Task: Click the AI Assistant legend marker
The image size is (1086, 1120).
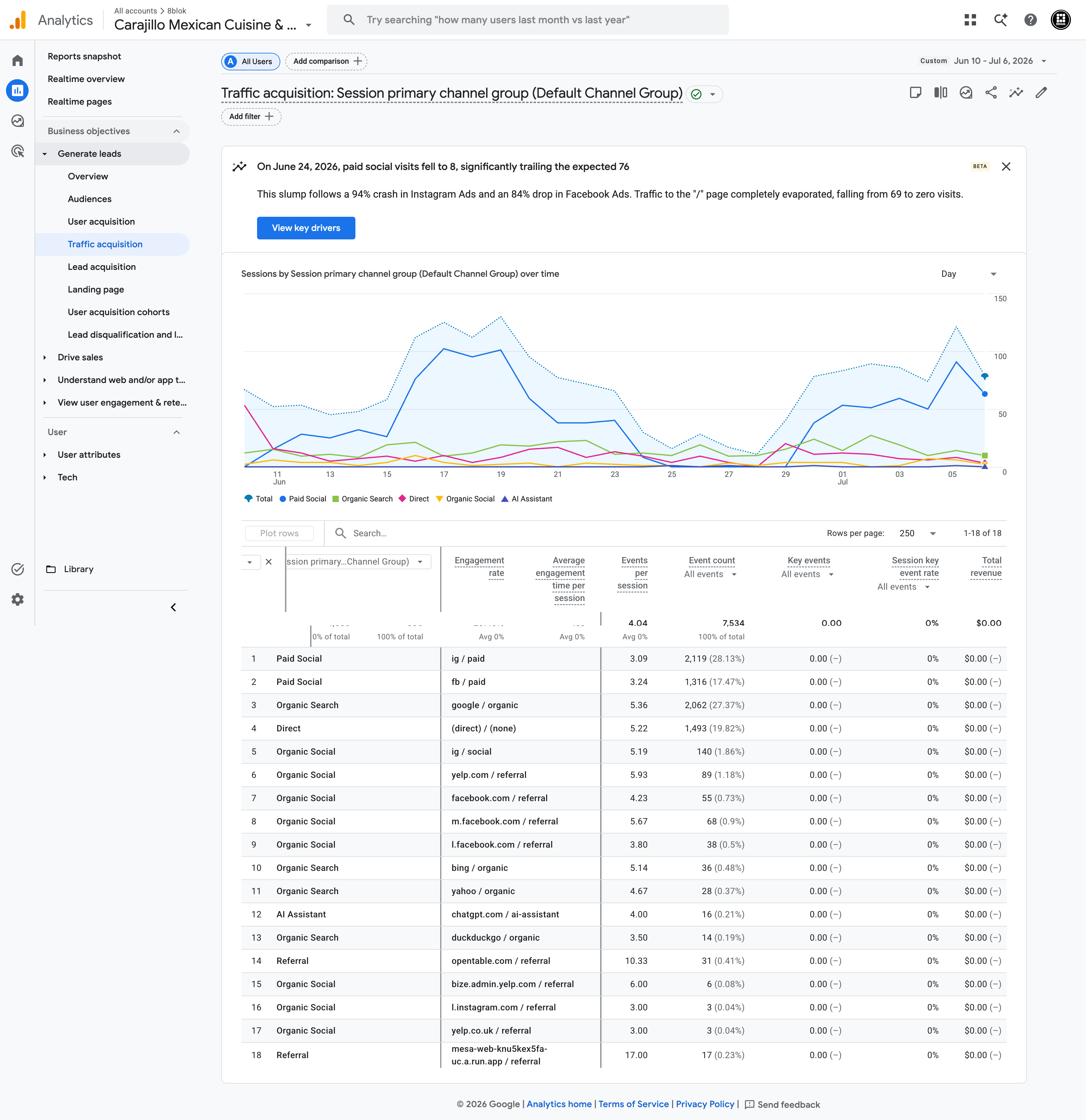Action: click(505, 499)
